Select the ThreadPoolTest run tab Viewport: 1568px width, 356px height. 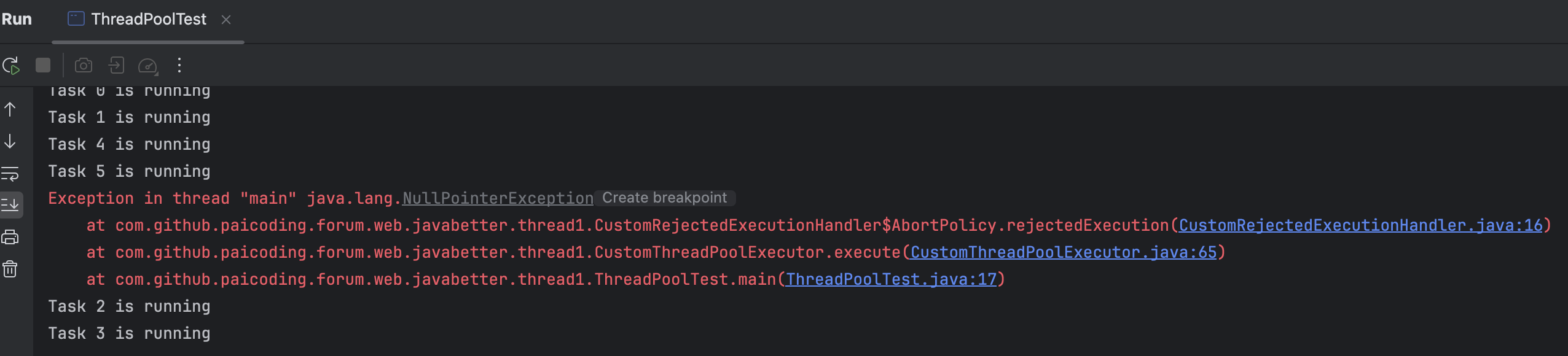tap(148, 20)
